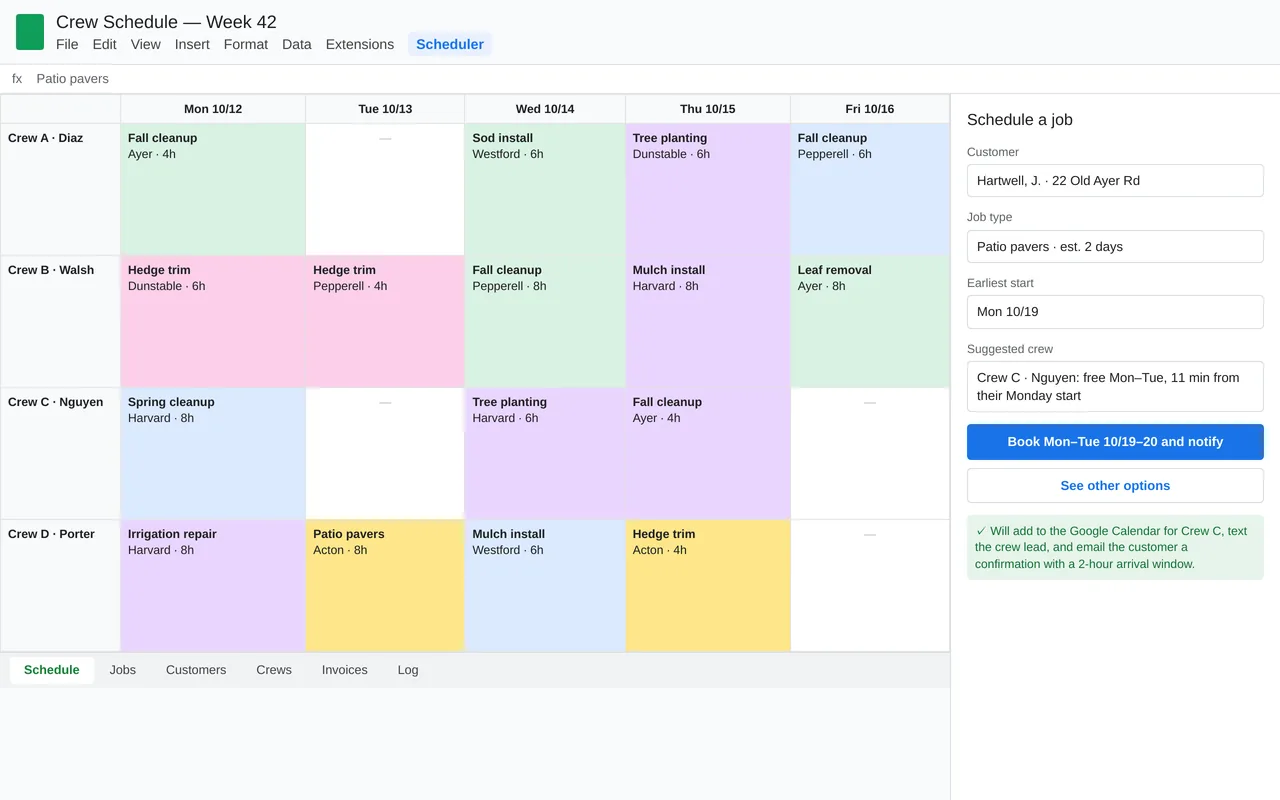Click the Suggested crew field

pos(1115,387)
